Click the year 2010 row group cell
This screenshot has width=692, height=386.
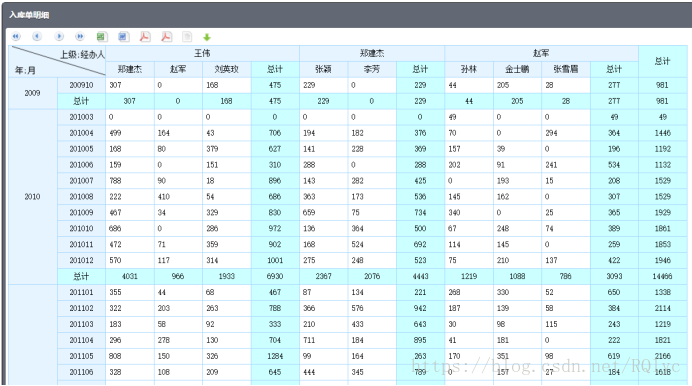pos(32,196)
